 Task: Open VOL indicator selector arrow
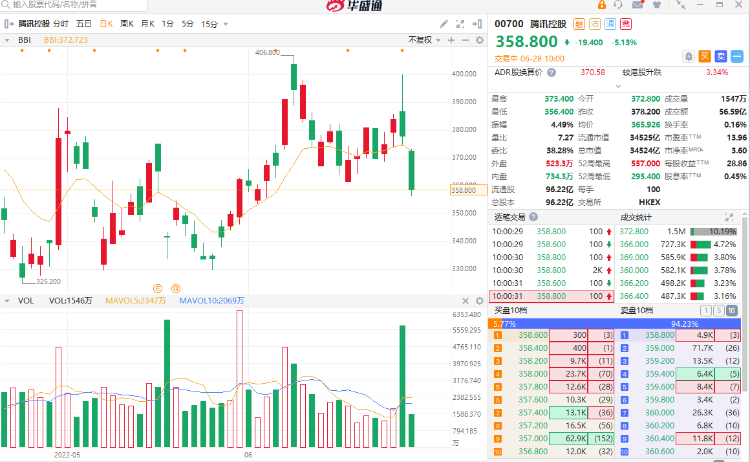[7, 301]
